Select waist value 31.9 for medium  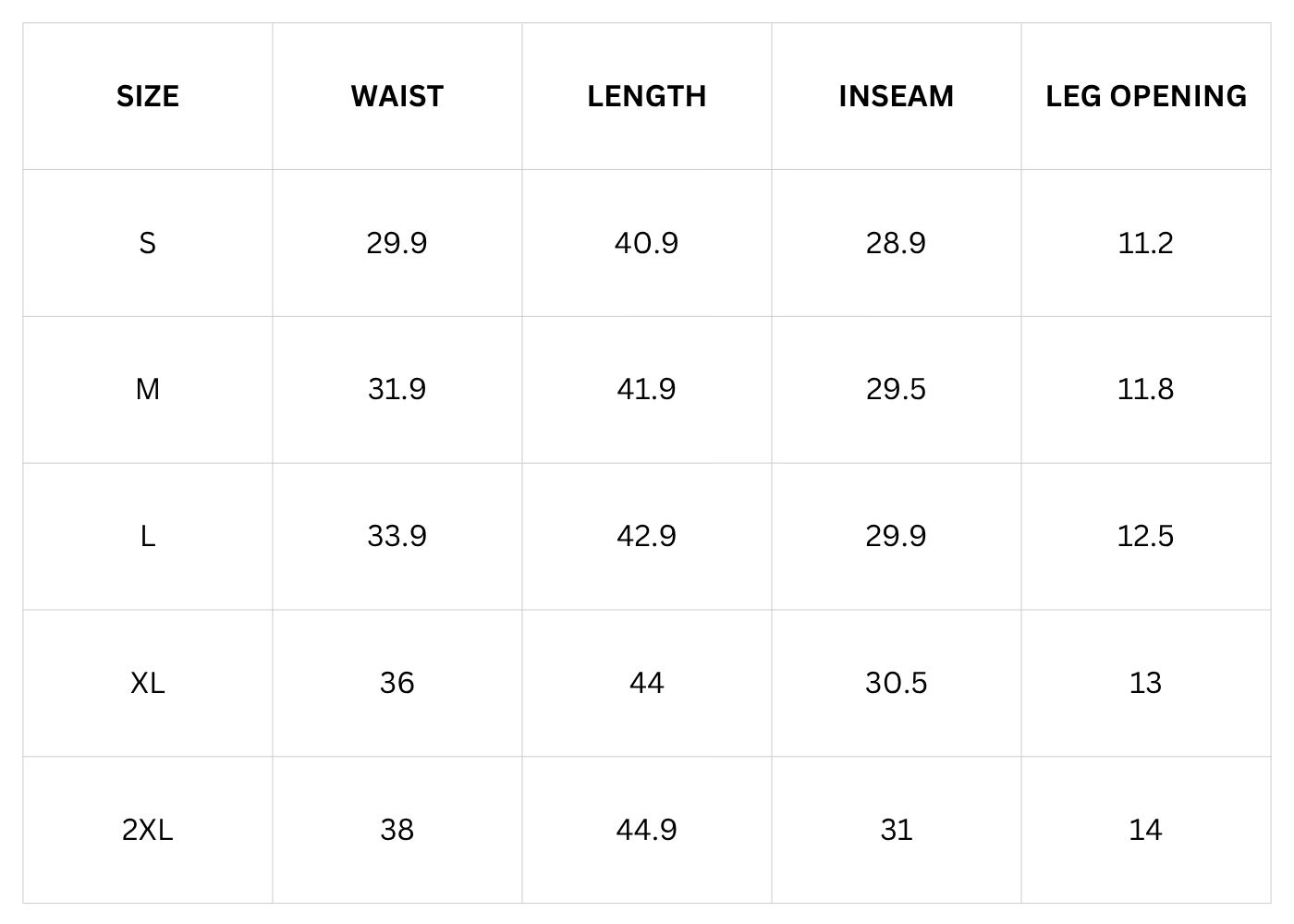(x=397, y=389)
